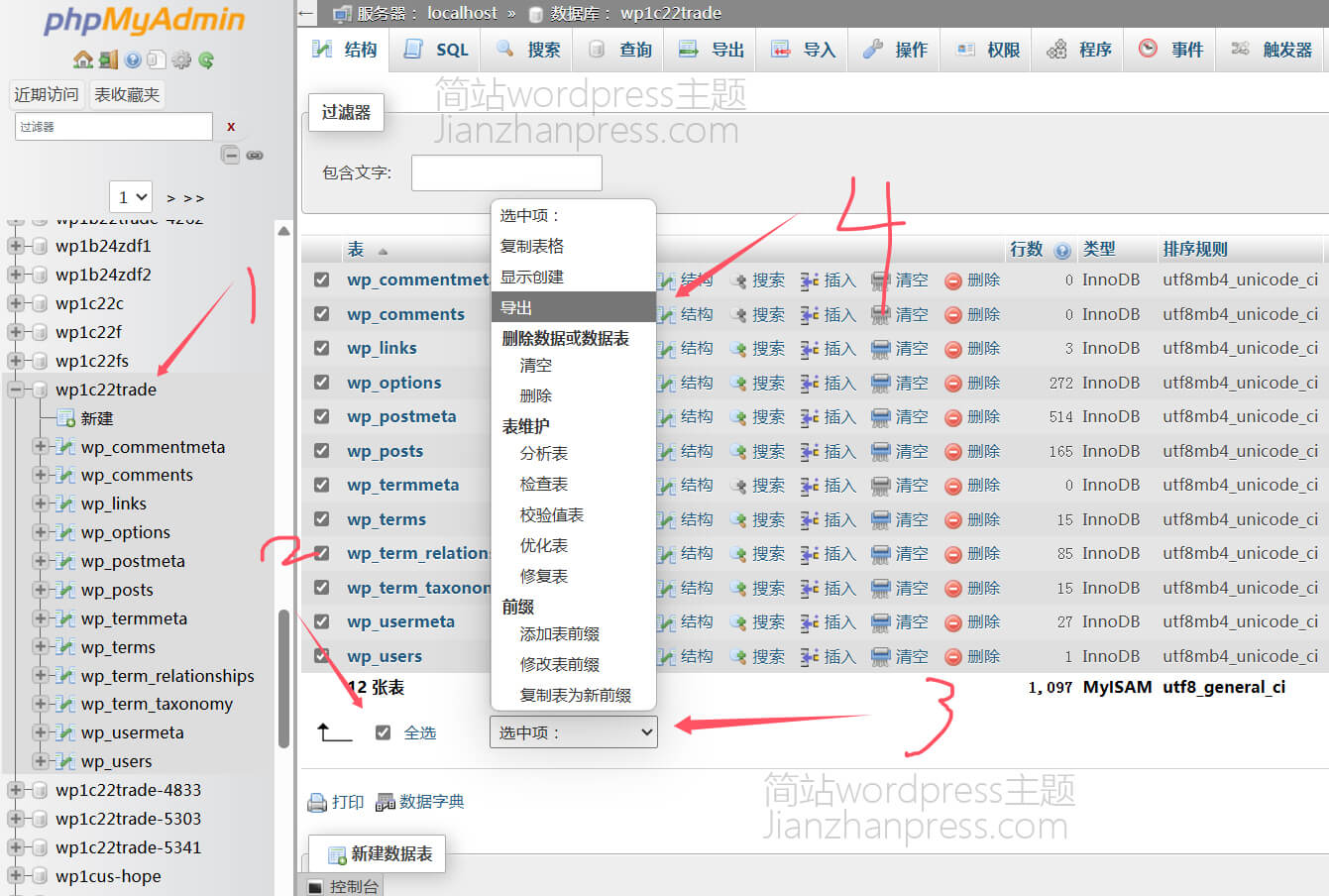This screenshot has width=1329, height=896.
Task: Toggle the wp_posts row checkbox
Action: [x=321, y=451]
